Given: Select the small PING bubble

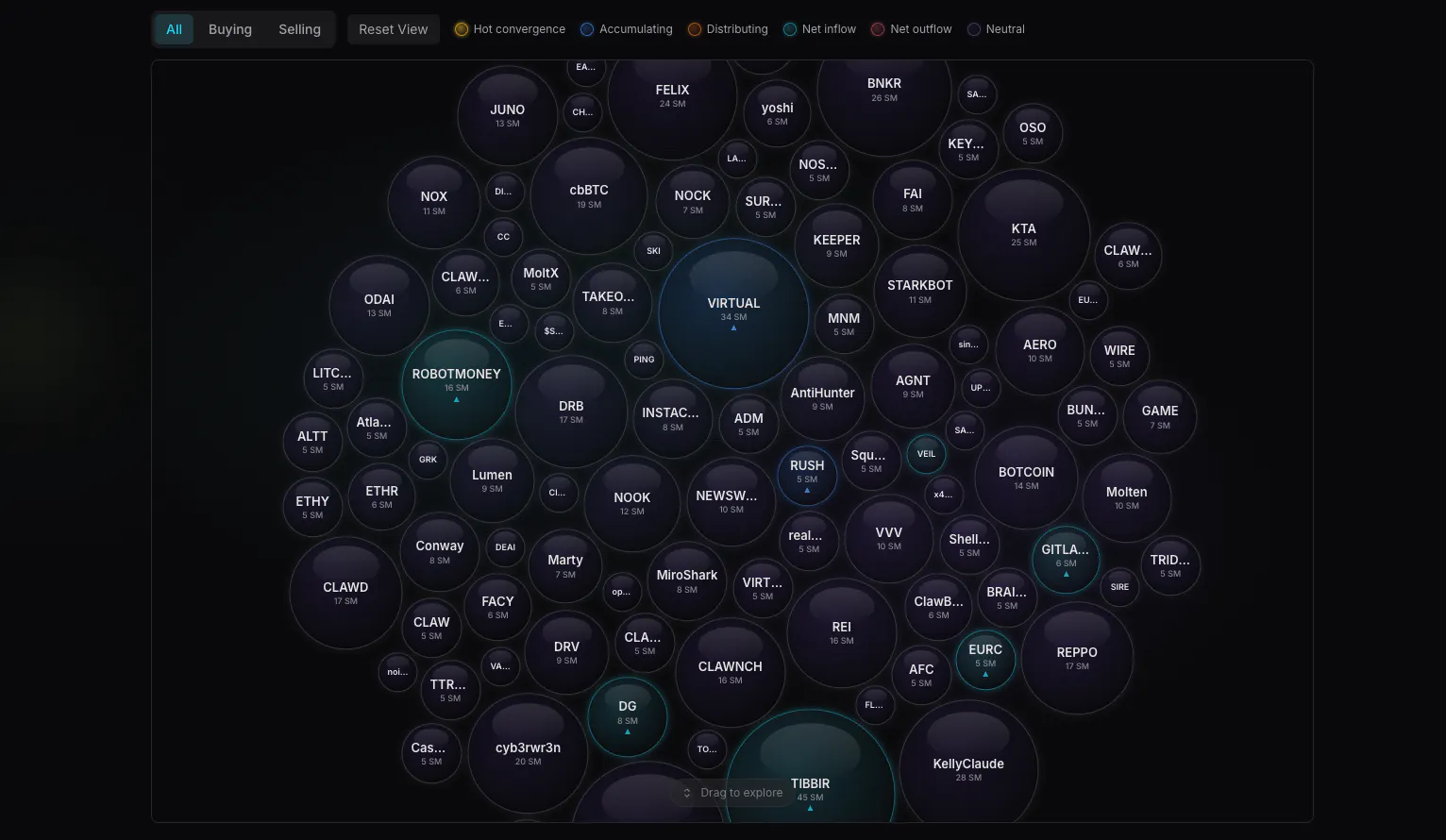Looking at the screenshot, I should click(x=644, y=360).
